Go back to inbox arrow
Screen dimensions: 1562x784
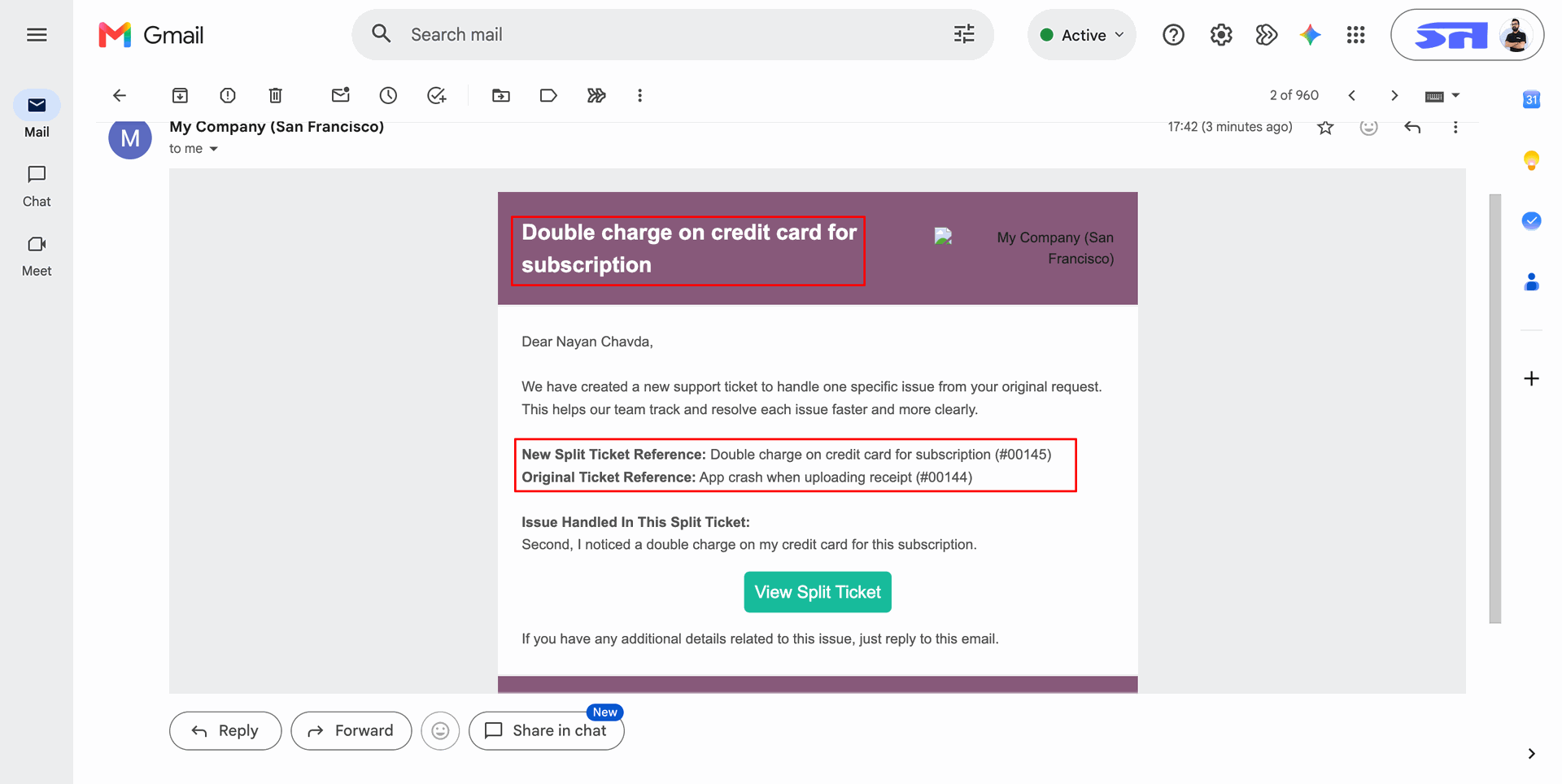[x=120, y=96]
